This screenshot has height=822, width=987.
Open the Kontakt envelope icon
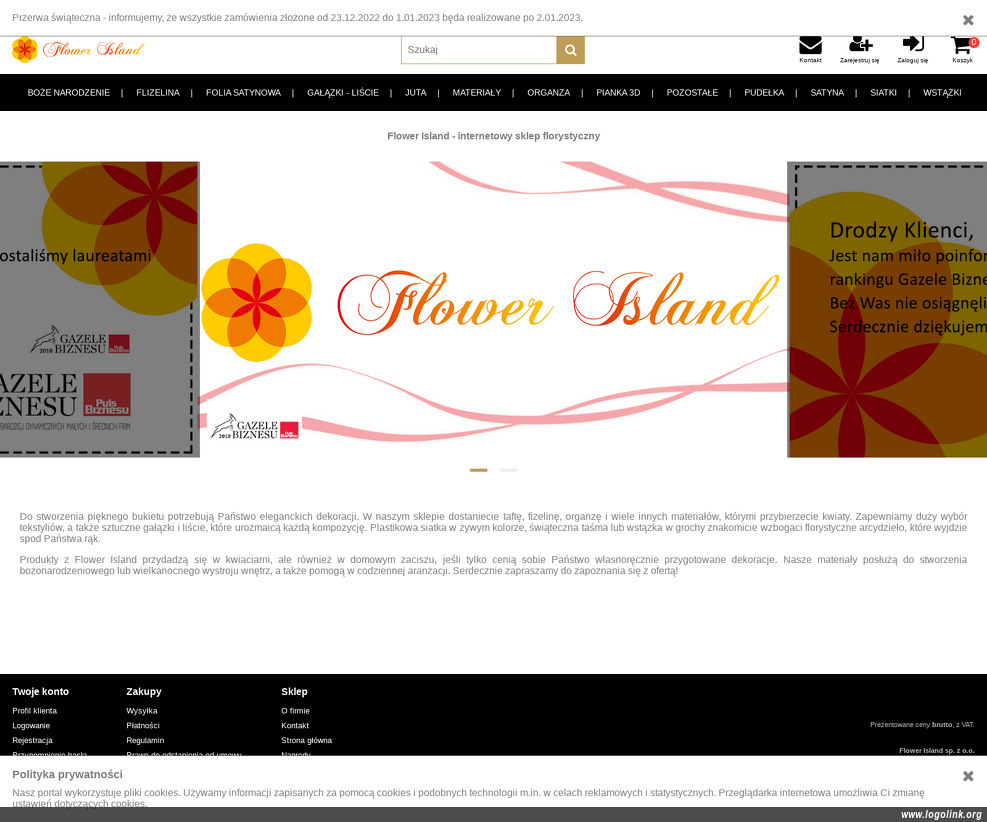[810, 49]
